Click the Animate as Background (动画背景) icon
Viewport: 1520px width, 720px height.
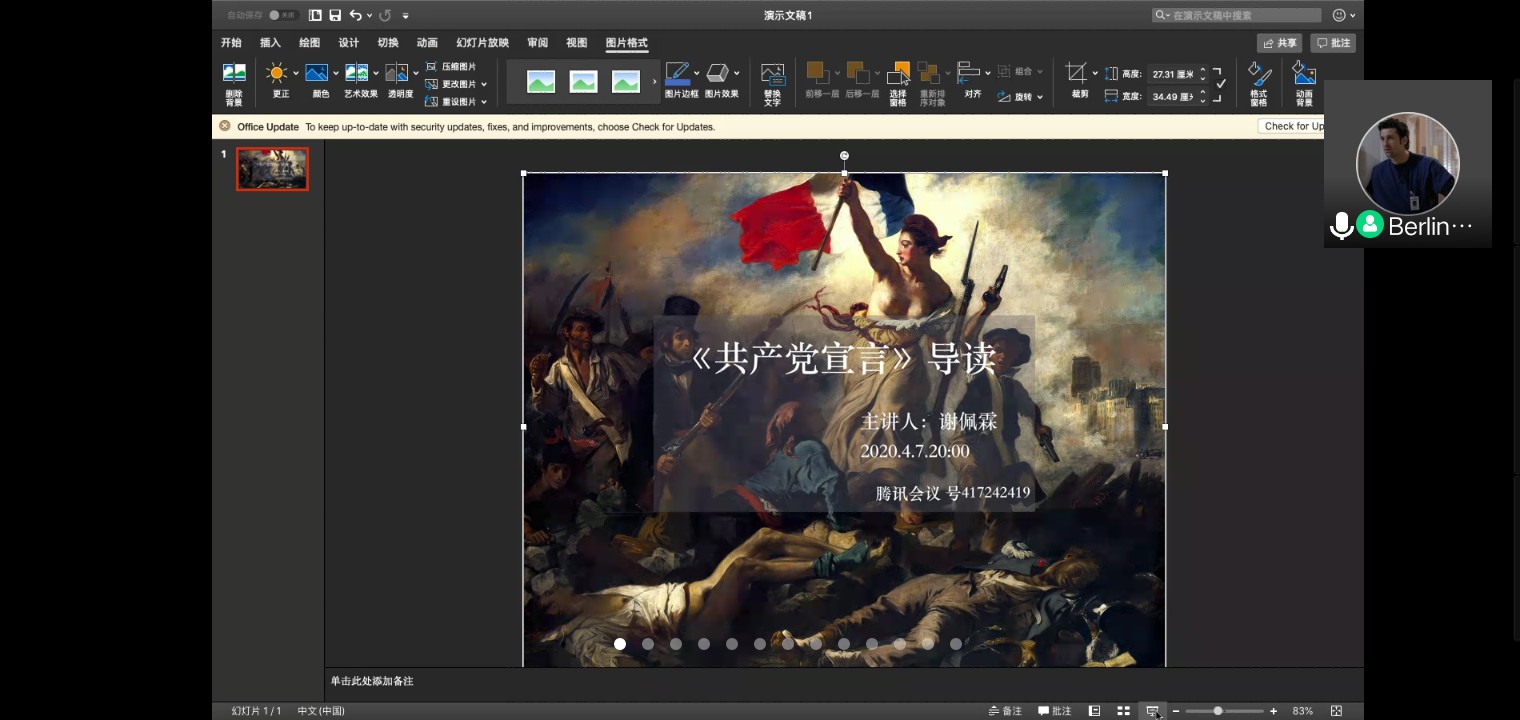[x=1304, y=74]
